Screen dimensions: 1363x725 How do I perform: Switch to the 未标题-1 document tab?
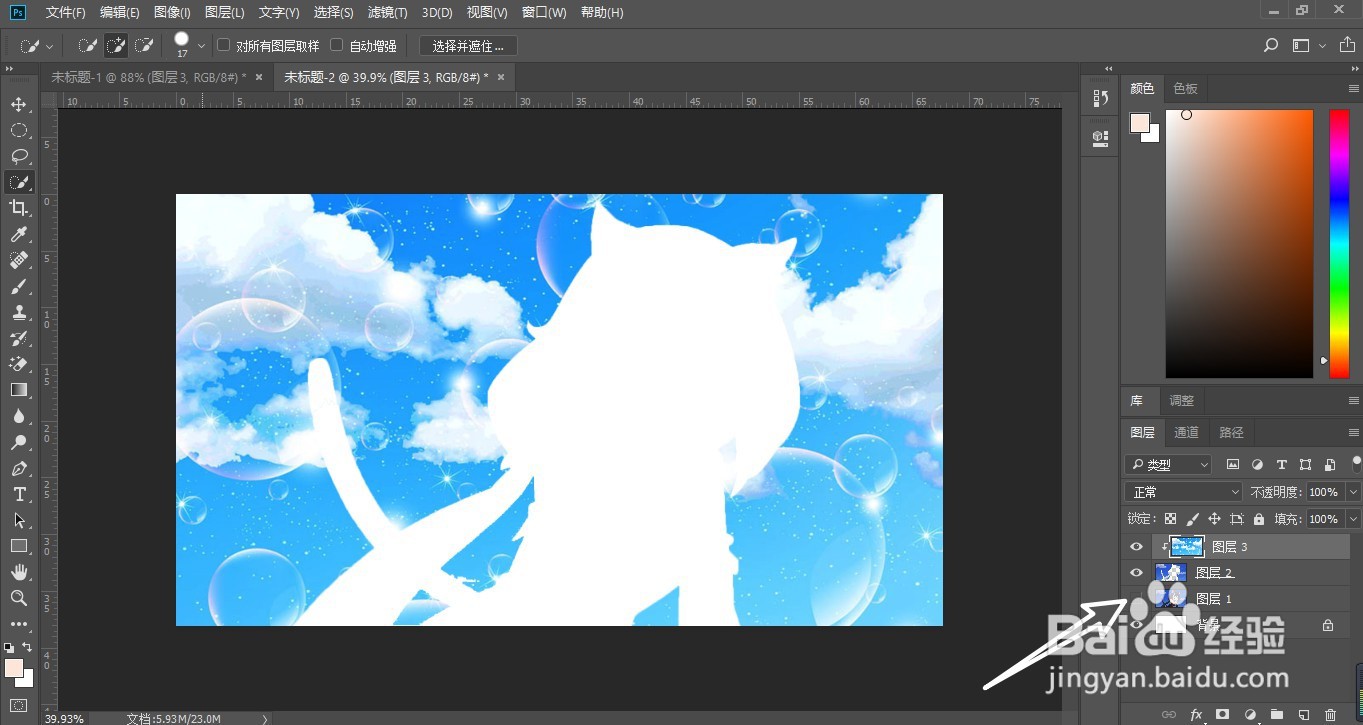click(148, 77)
